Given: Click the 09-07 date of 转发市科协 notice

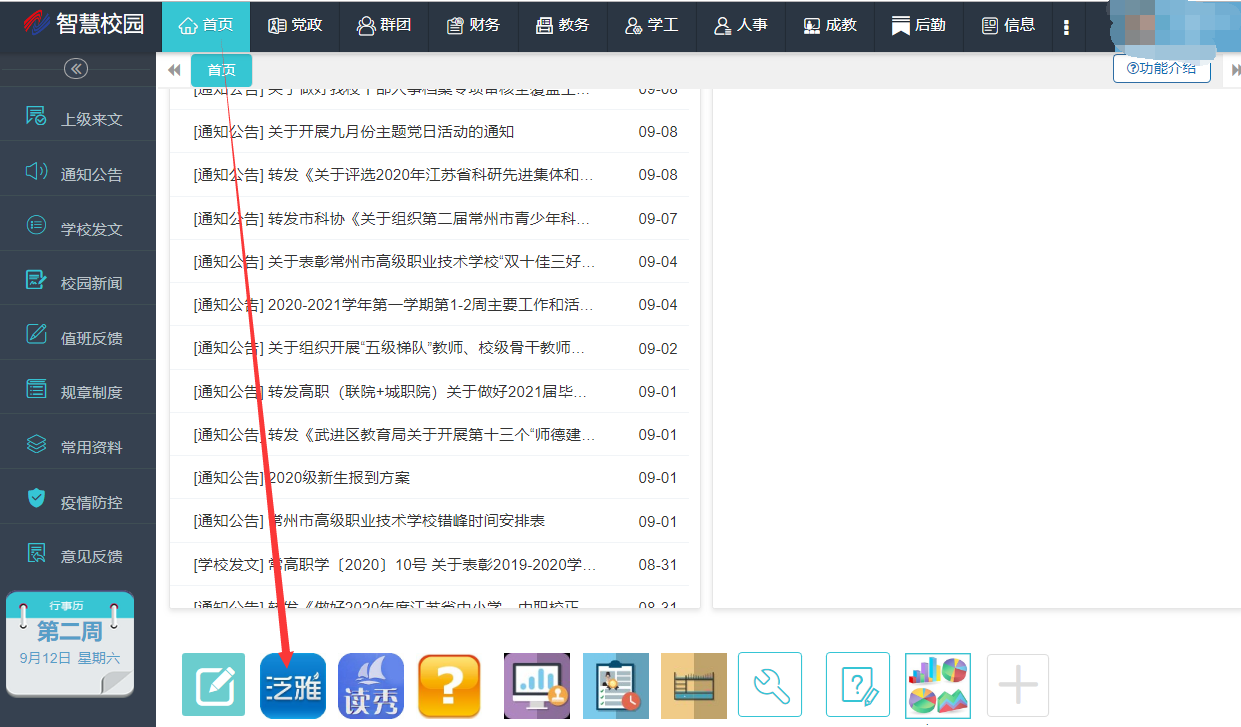Looking at the screenshot, I should click(658, 218).
